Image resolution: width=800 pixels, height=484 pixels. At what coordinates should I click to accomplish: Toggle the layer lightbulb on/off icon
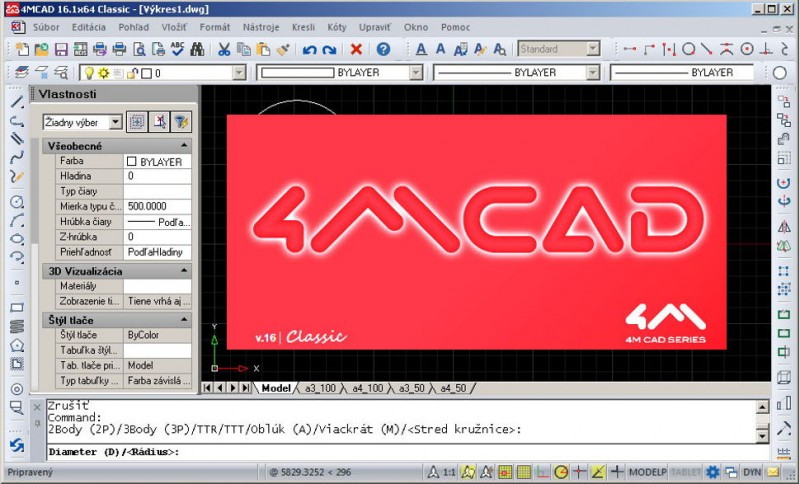89,73
